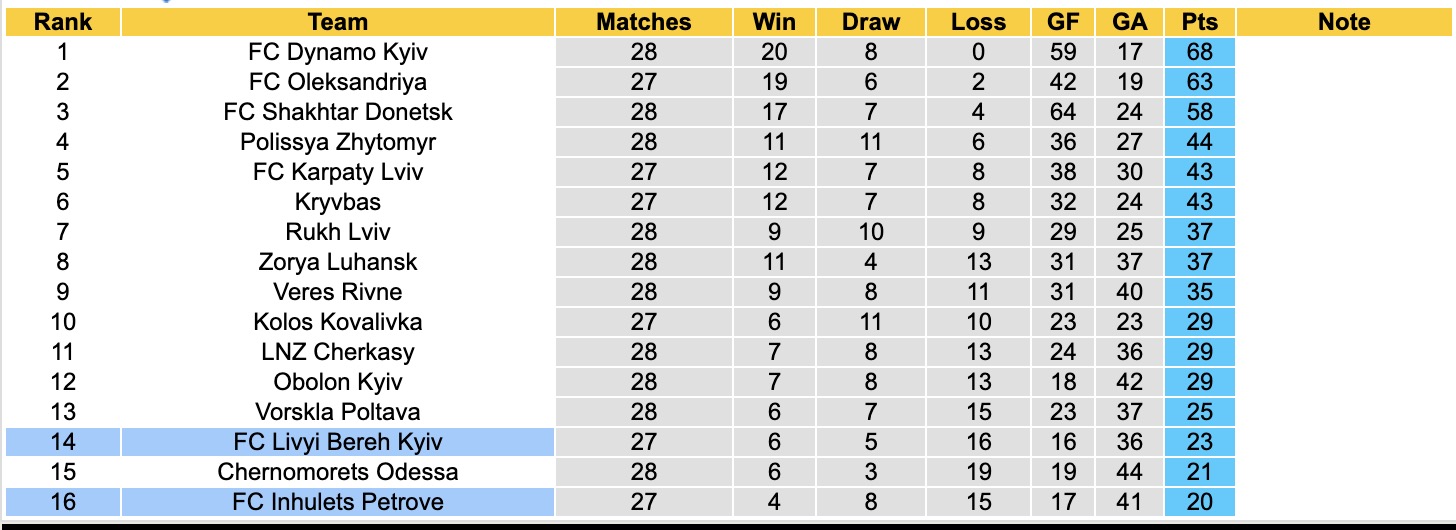Image resolution: width=1456 pixels, height=530 pixels.
Task: Click the Pts column header
Action: point(1199,22)
